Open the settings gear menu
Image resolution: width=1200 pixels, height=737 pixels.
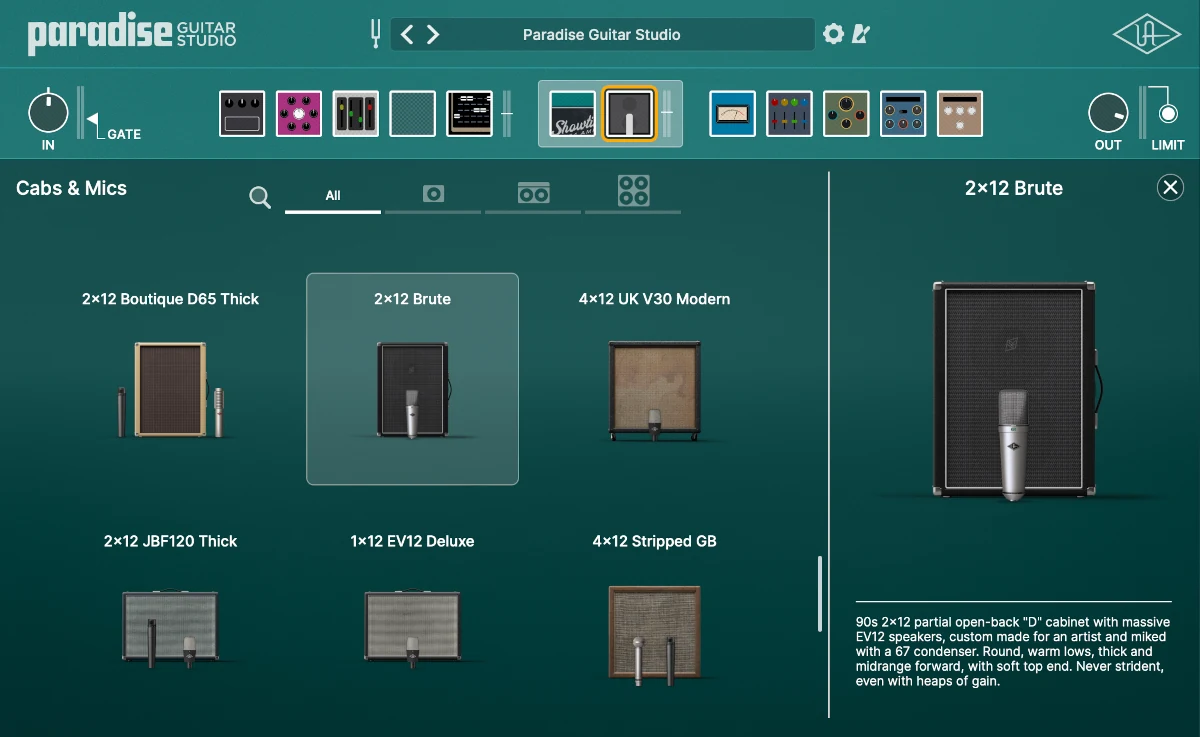(x=833, y=33)
